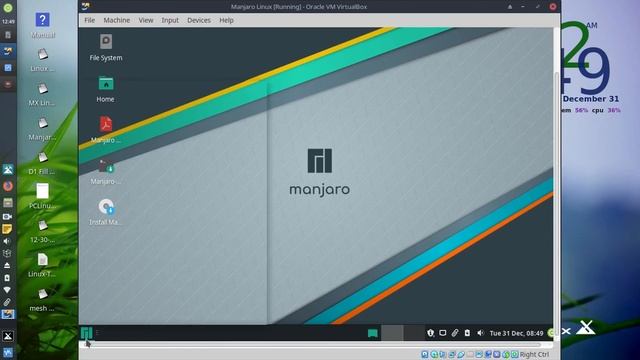
Task: Open the file manager icon in host side panel
Action: tap(8, 202)
